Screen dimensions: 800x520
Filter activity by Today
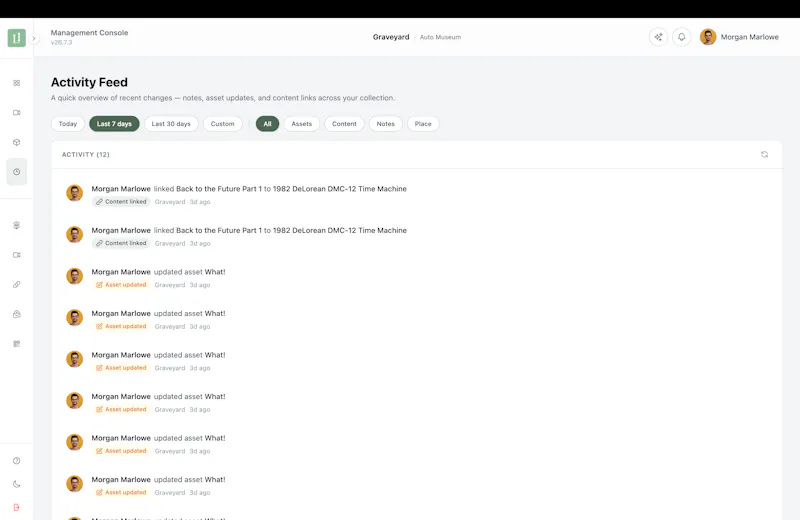pyautogui.click(x=68, y=124)
